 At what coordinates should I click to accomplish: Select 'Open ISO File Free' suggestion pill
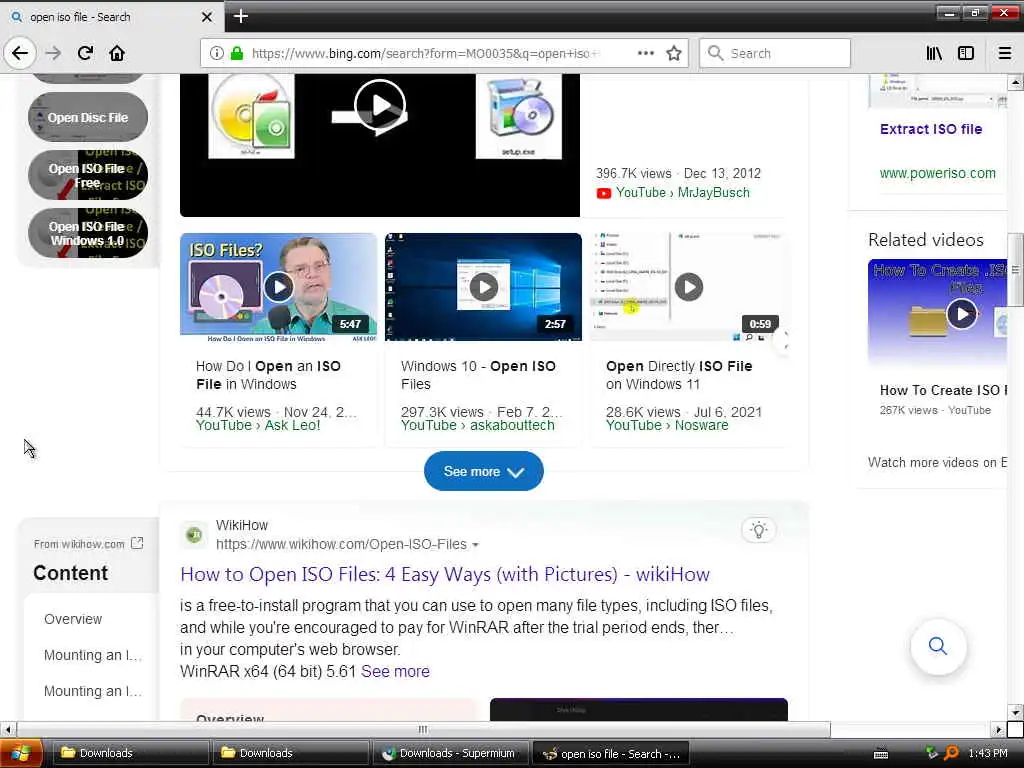coord(88,175)
